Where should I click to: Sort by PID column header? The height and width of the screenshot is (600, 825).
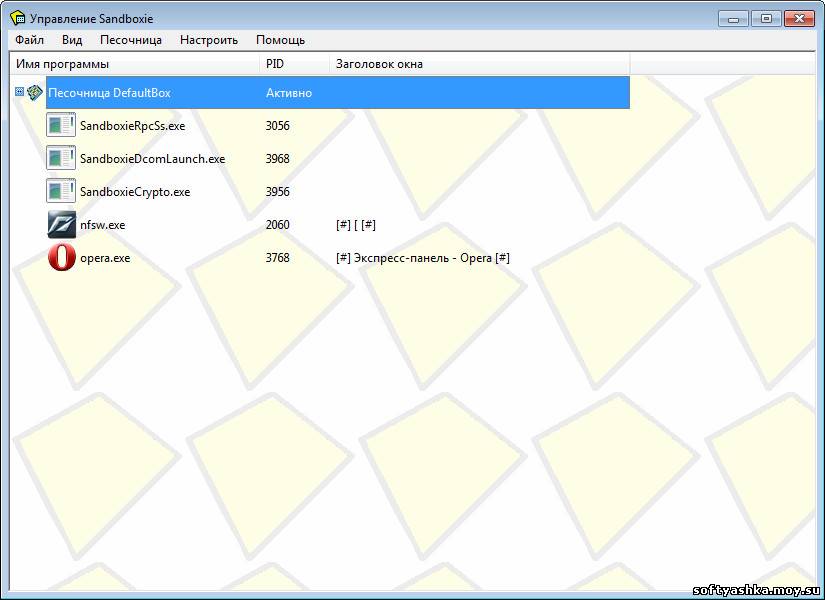point(295,64)
